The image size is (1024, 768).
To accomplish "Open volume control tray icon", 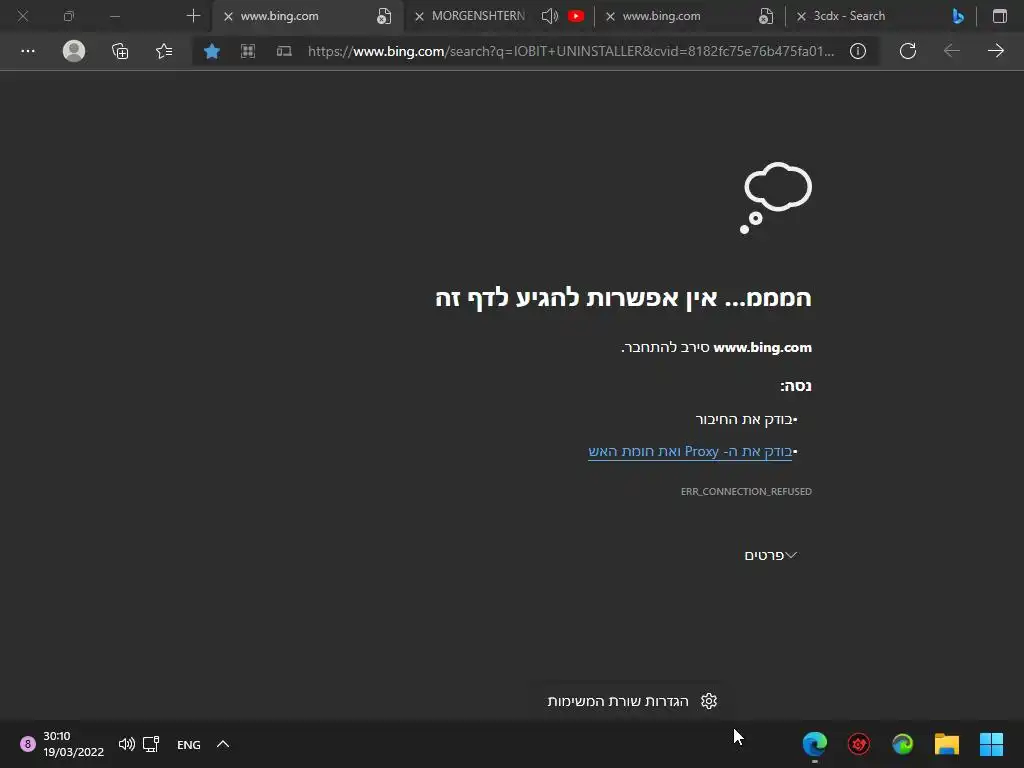I will click(x=127, y=744).
